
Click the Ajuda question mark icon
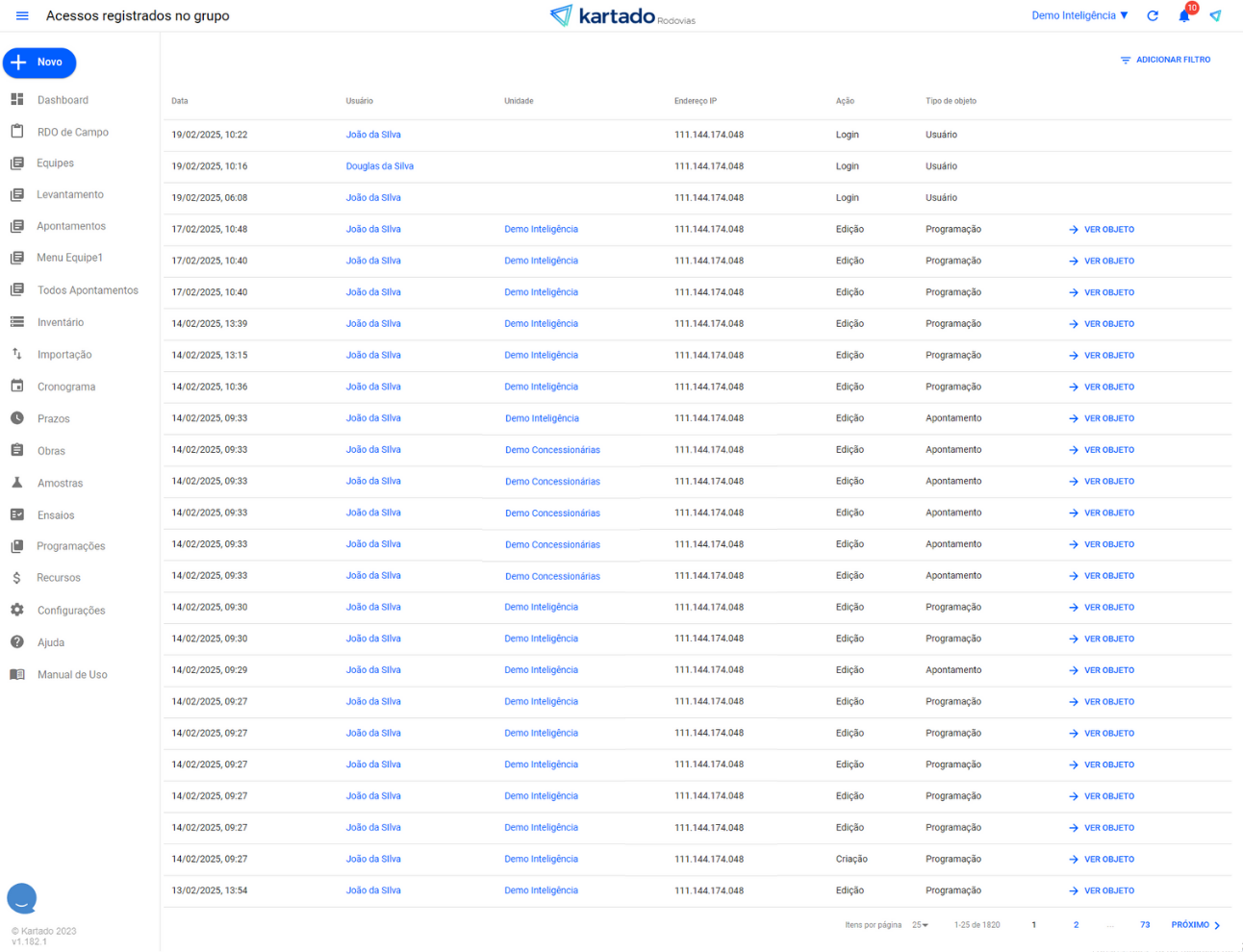(x=17, y=642)
